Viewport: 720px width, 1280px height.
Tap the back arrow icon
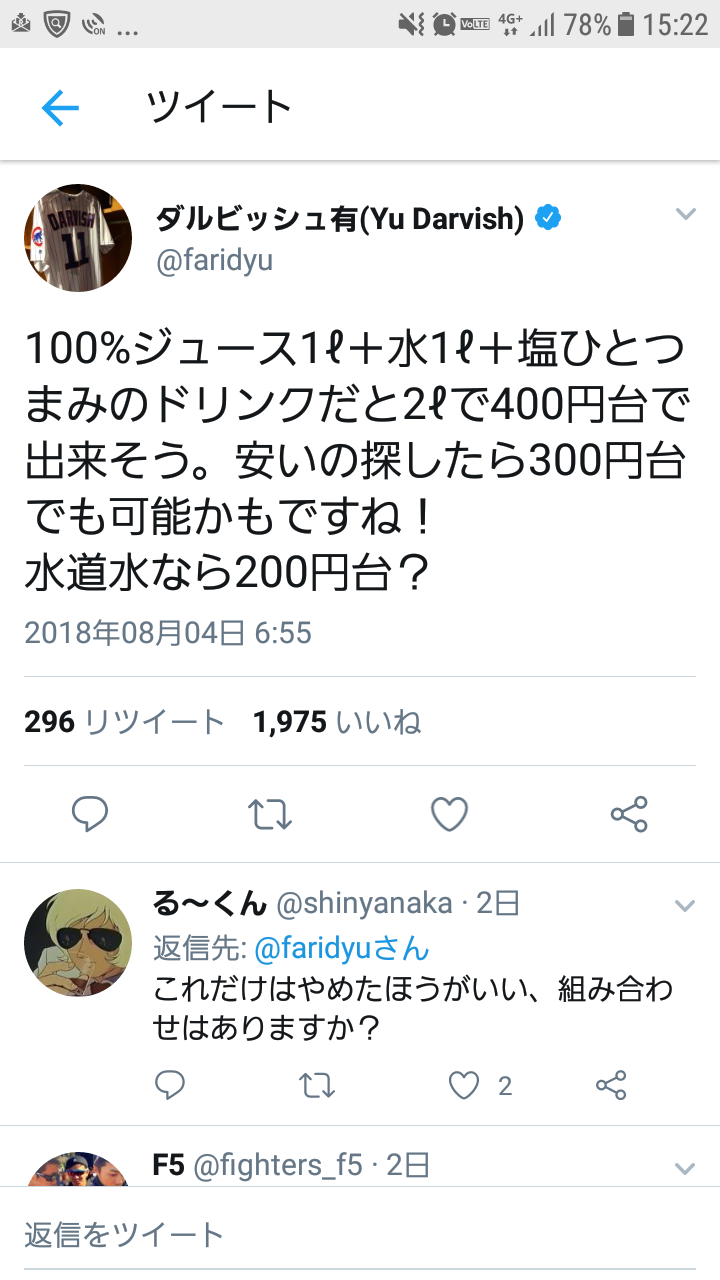click(x=60, y=106)
